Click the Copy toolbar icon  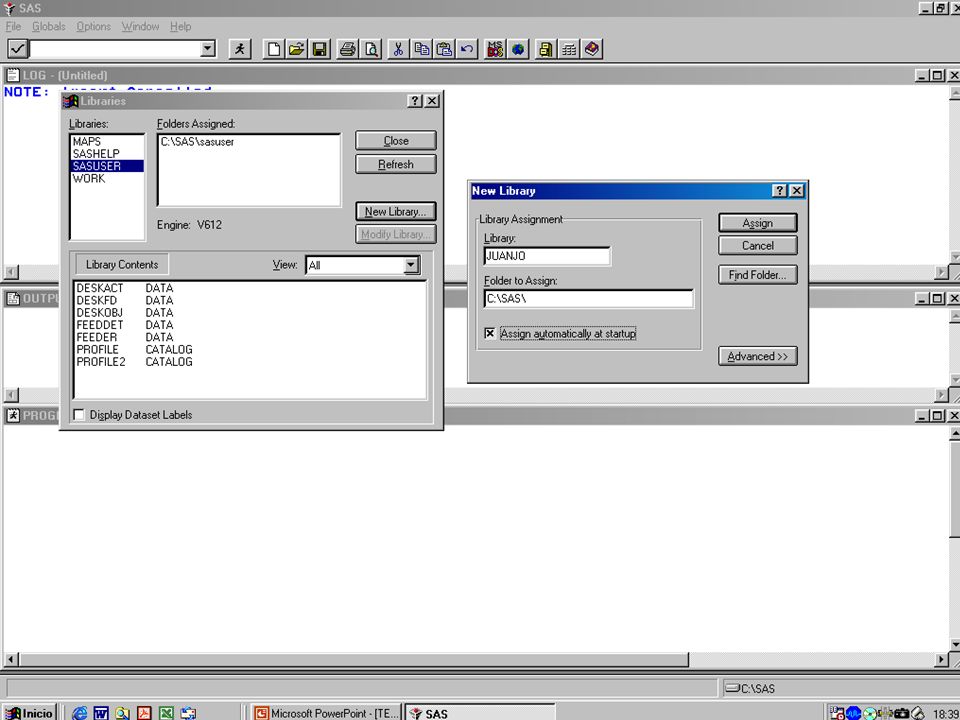421,49
